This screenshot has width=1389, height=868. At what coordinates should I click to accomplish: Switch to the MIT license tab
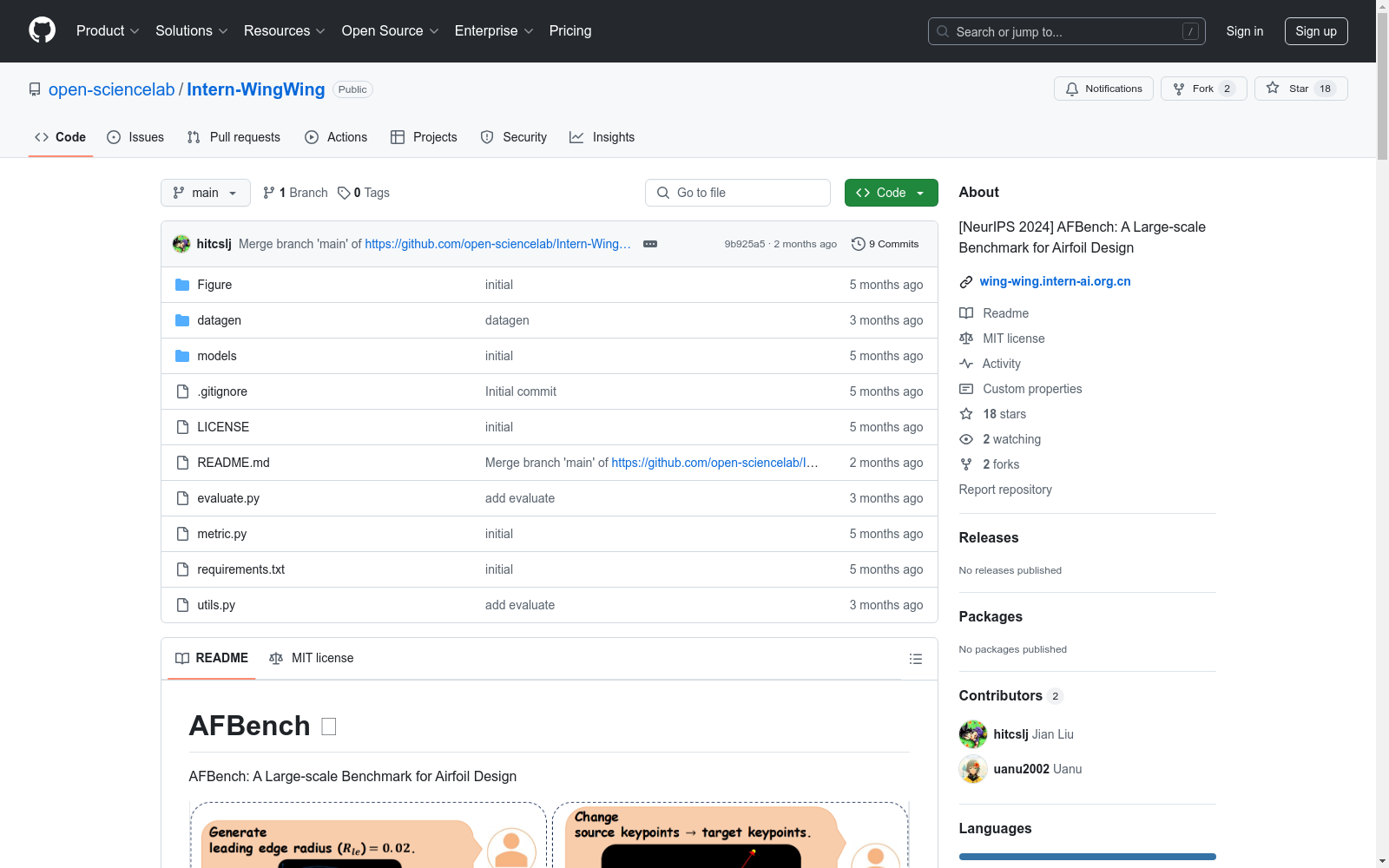point(312,658)
